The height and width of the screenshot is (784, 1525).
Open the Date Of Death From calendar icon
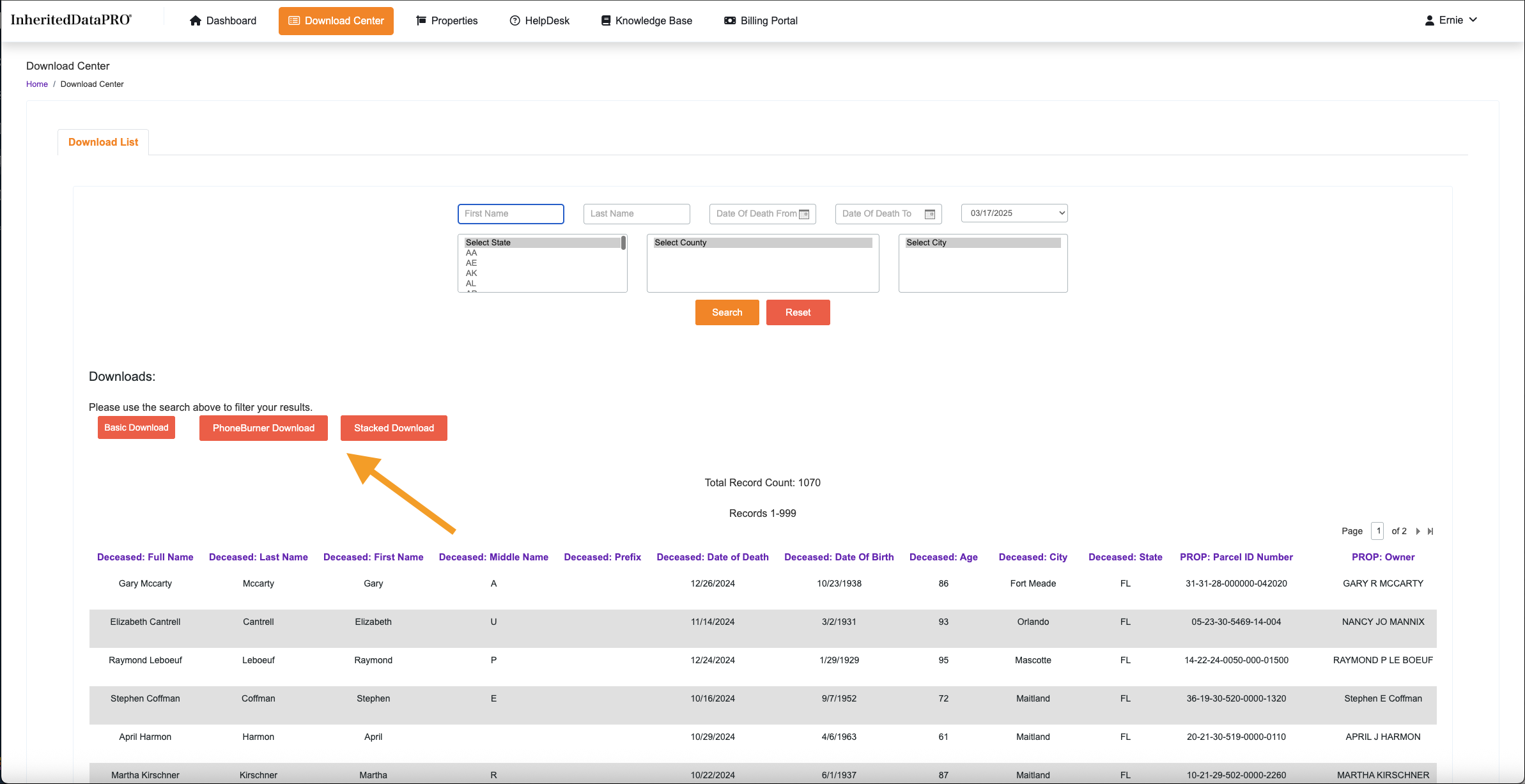(x=804, y=214)
